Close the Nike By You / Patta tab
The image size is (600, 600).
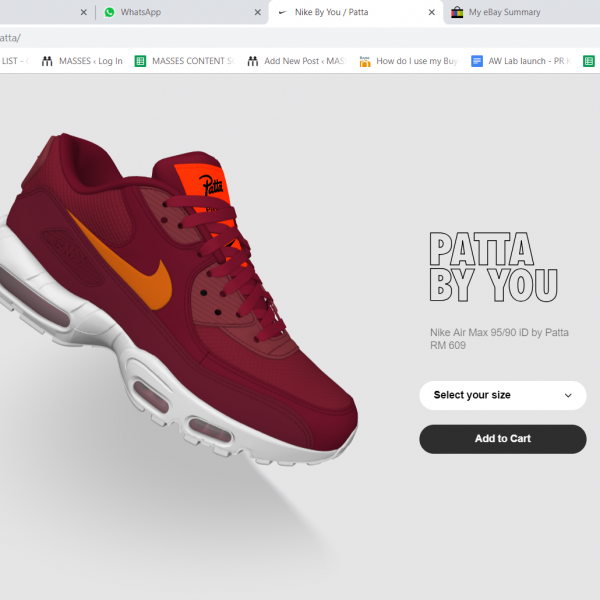432,13
